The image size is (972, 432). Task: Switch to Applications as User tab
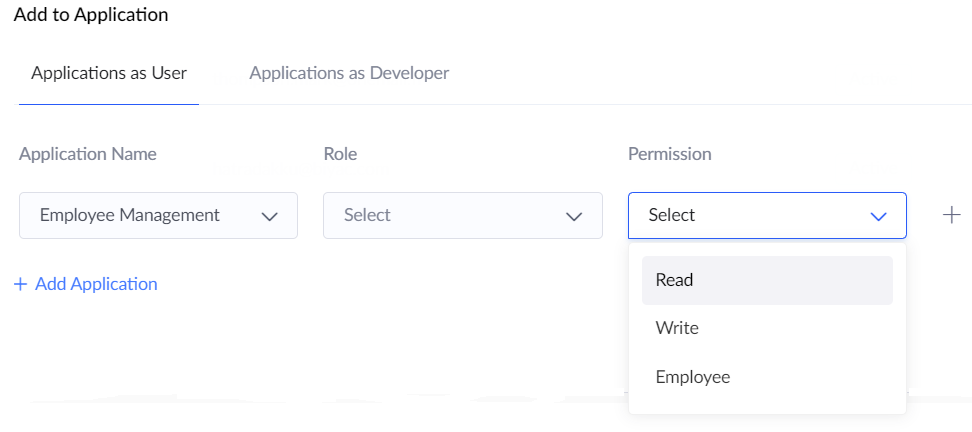(x=109, y=73)
